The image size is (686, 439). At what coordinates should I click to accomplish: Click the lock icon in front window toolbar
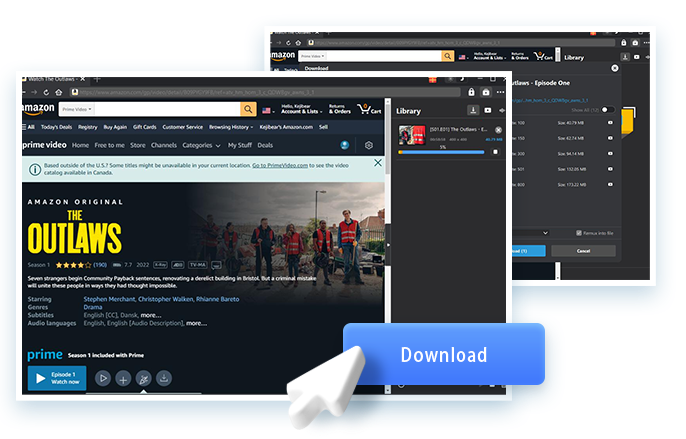click(471, 92)
